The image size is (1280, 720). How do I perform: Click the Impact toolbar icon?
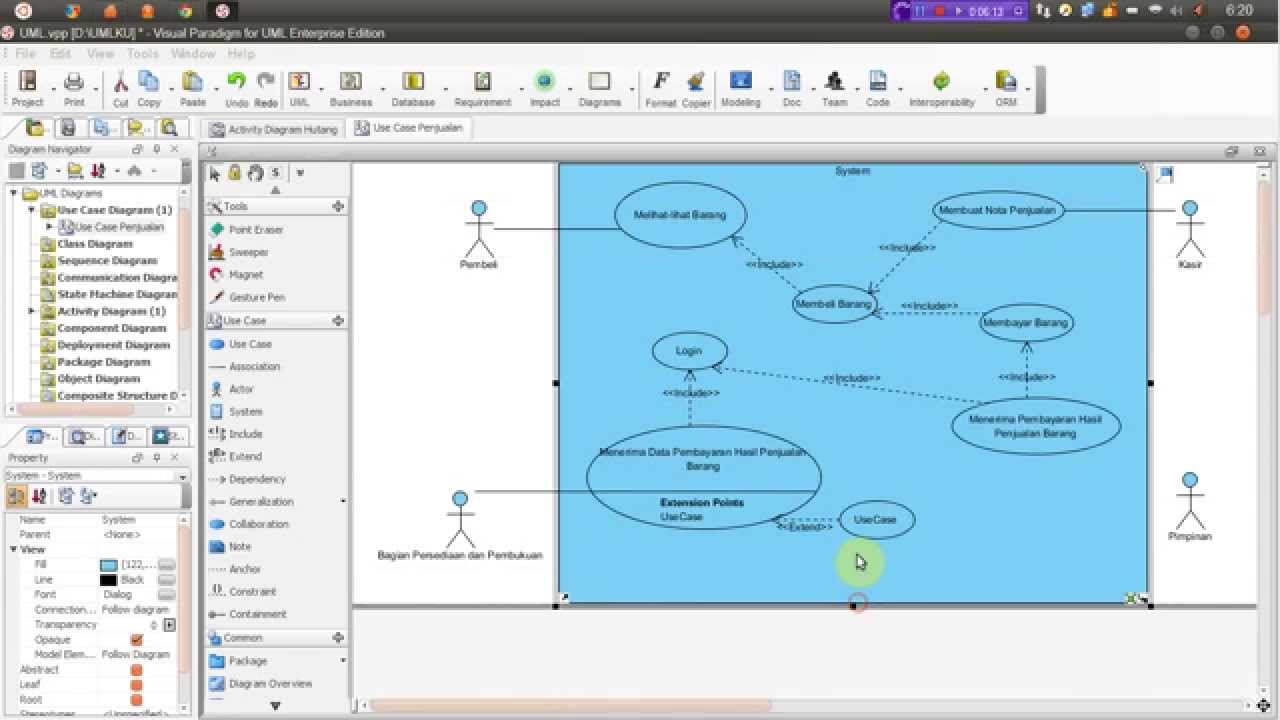pos(545,88)
